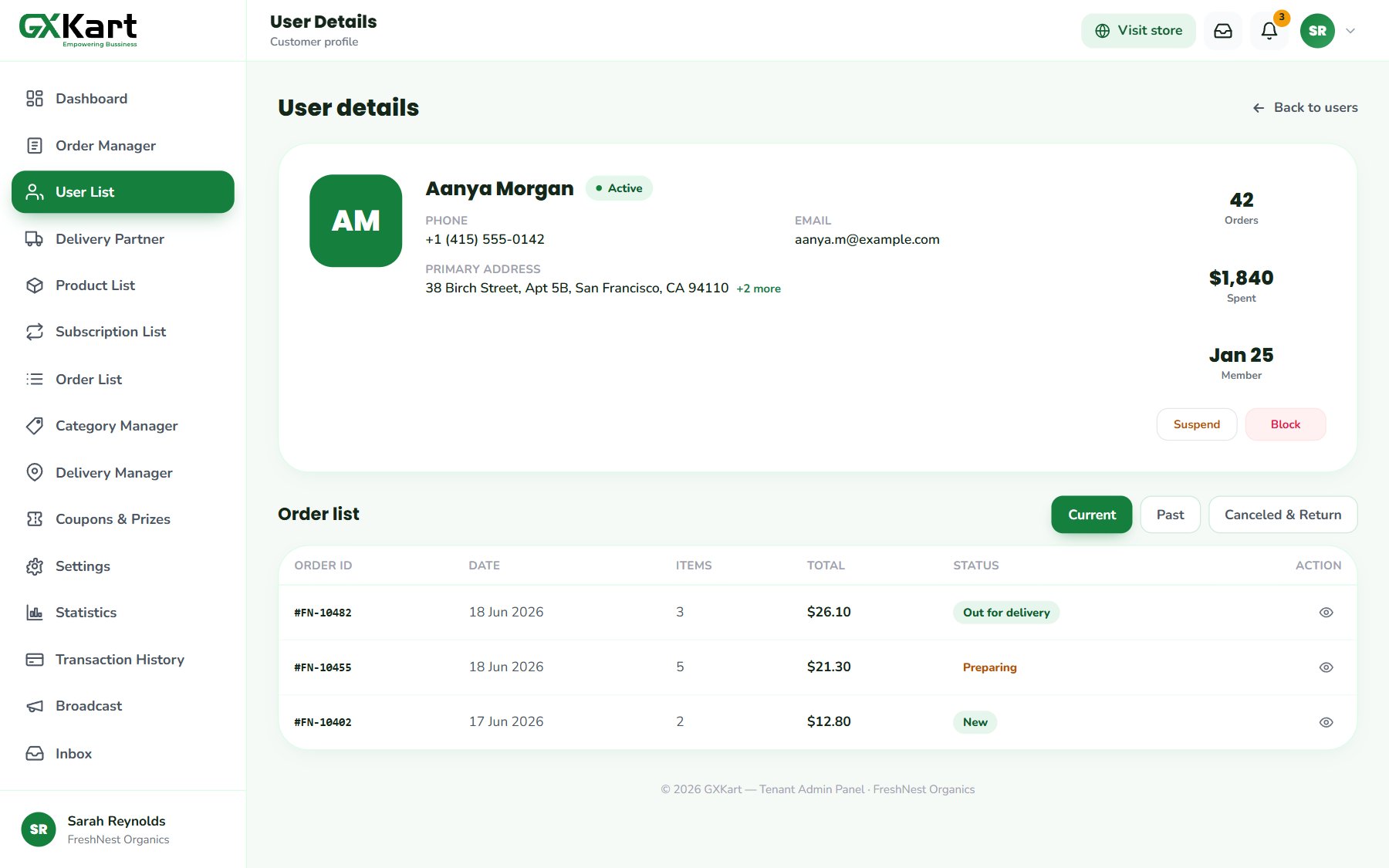Click the Order List lines icon
This screenshot has width=1389, height=868.
[x=35, y=380]
